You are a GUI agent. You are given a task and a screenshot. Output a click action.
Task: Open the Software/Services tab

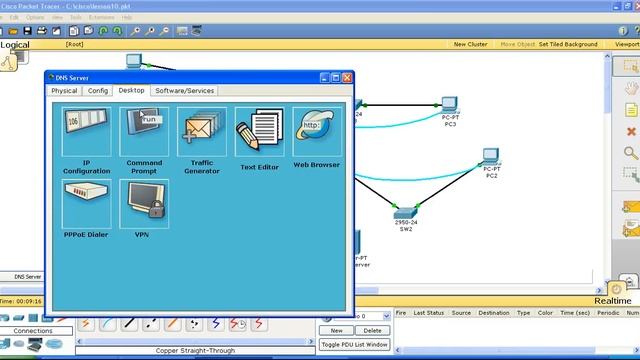(184, 91)
